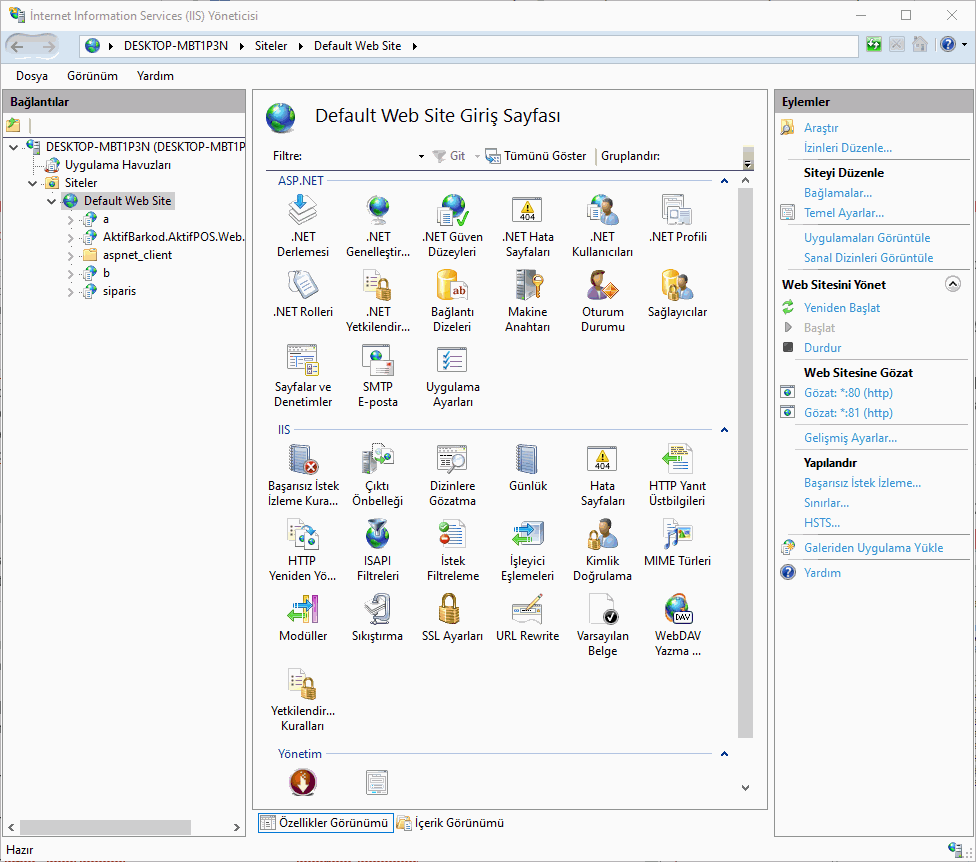Browse site via Gözat *:80 (http)
The height and width of the screenshot is (862, 976).
click(x=848, y=393)
